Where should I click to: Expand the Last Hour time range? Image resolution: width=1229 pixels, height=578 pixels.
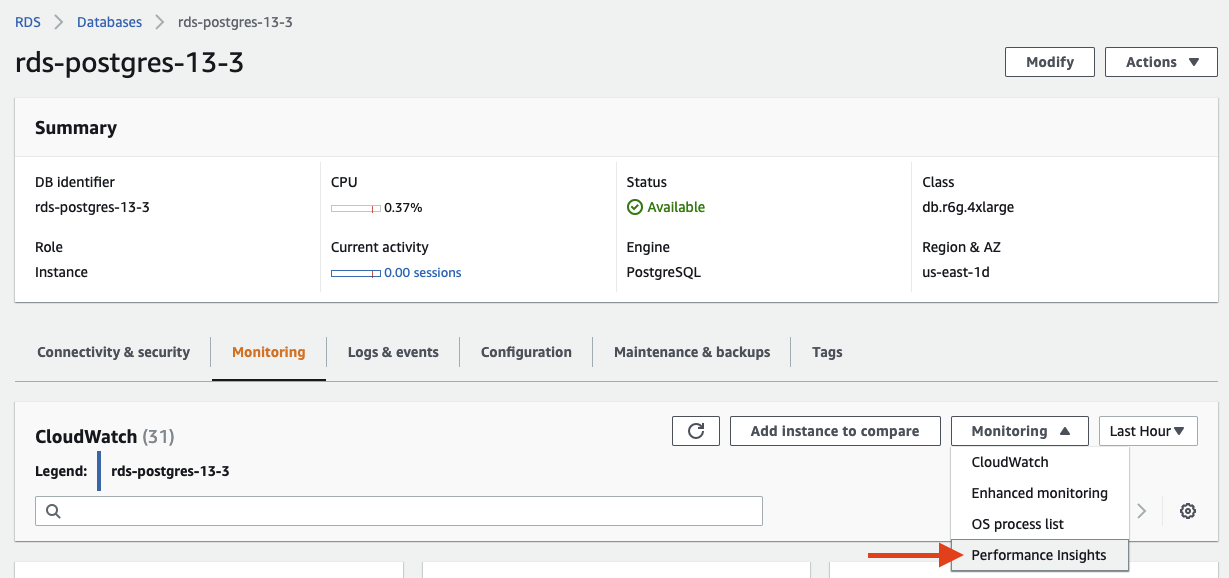coord(1147,431)
